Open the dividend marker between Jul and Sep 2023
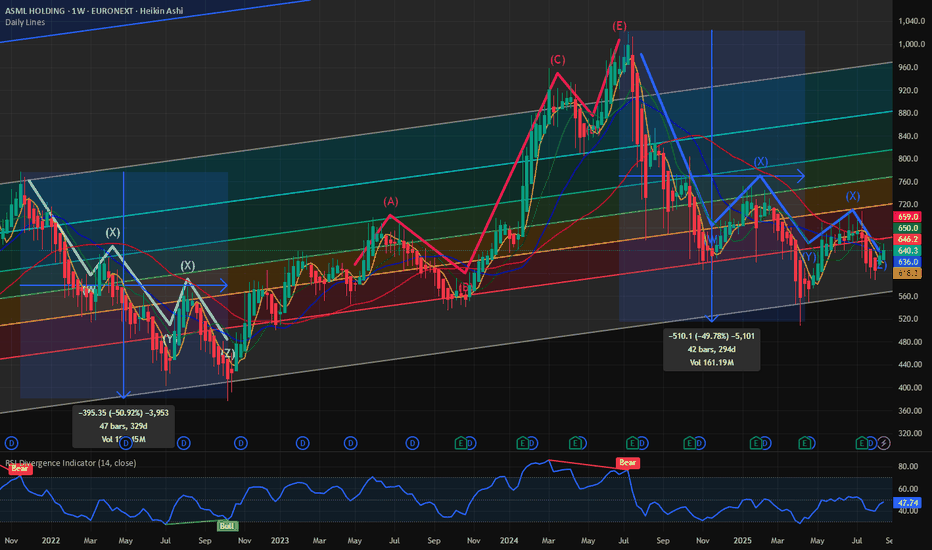Viewport: 932px width, 550px height. [x=412, y=443]
